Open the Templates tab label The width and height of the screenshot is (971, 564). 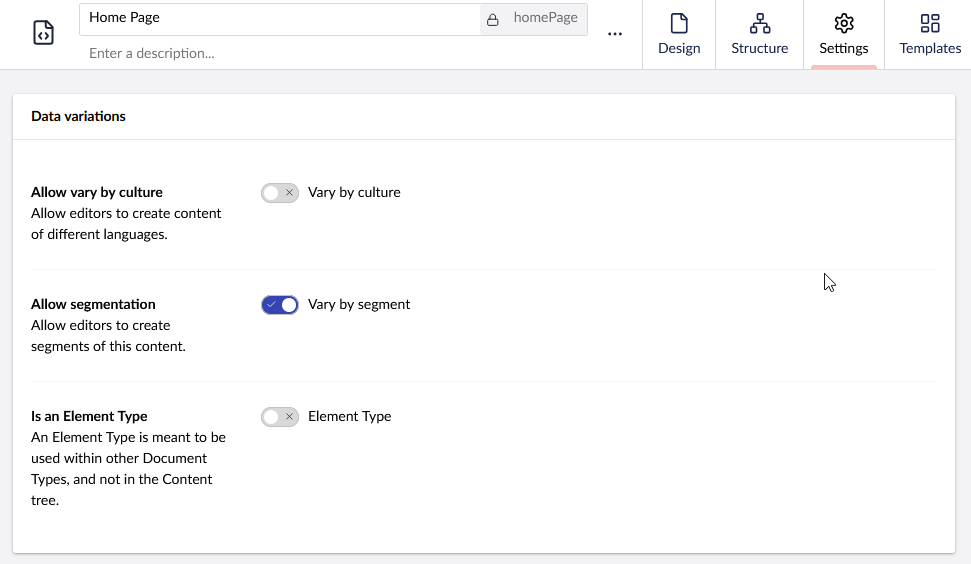click(930, 48)
